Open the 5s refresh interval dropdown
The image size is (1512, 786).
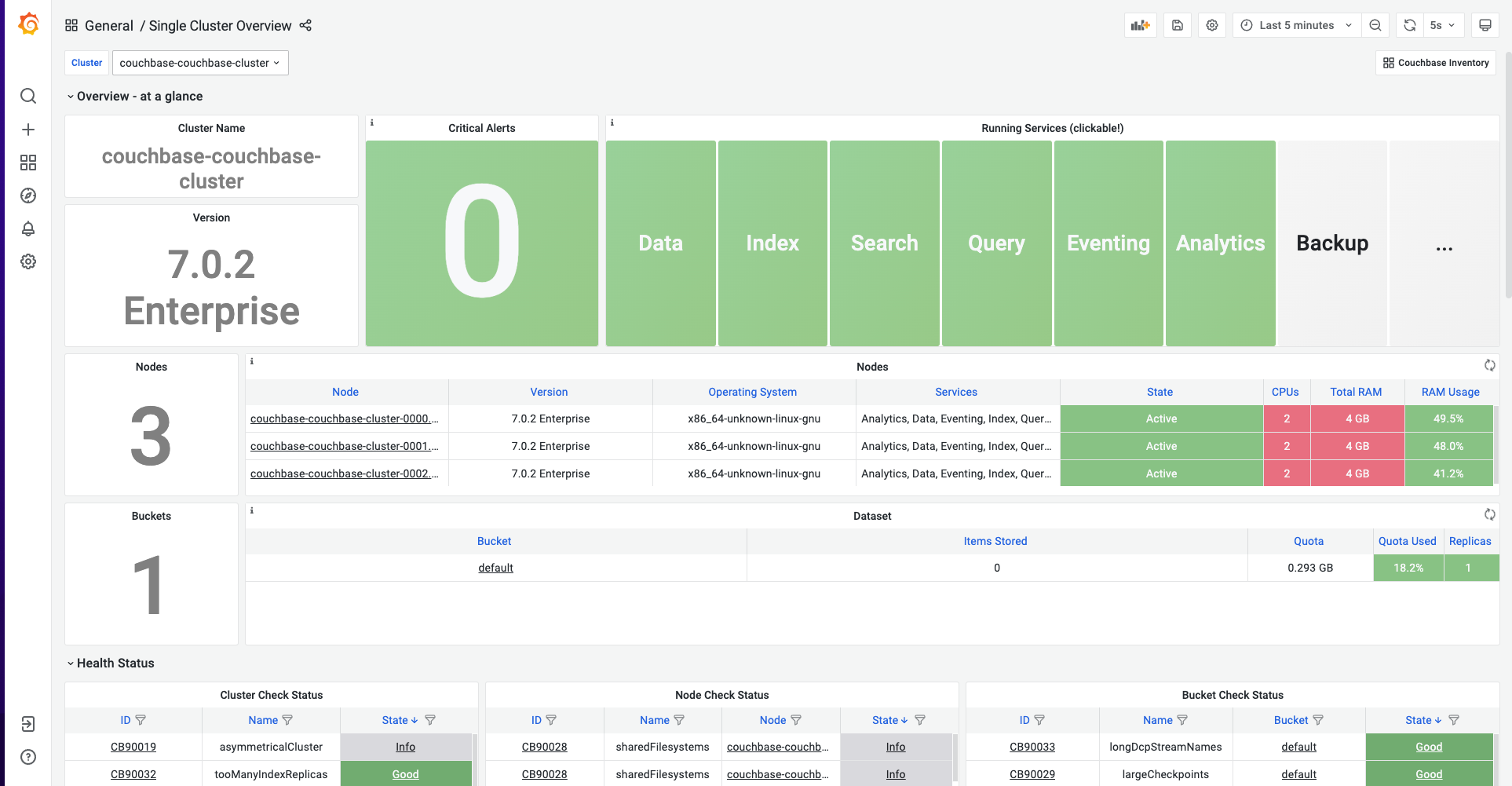click(1443, 25)
